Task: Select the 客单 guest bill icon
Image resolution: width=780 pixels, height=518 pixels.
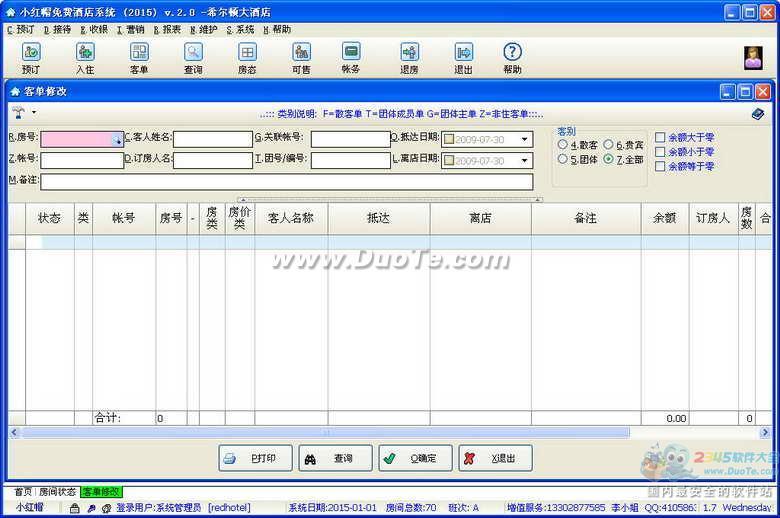Action: pos(139,52)
